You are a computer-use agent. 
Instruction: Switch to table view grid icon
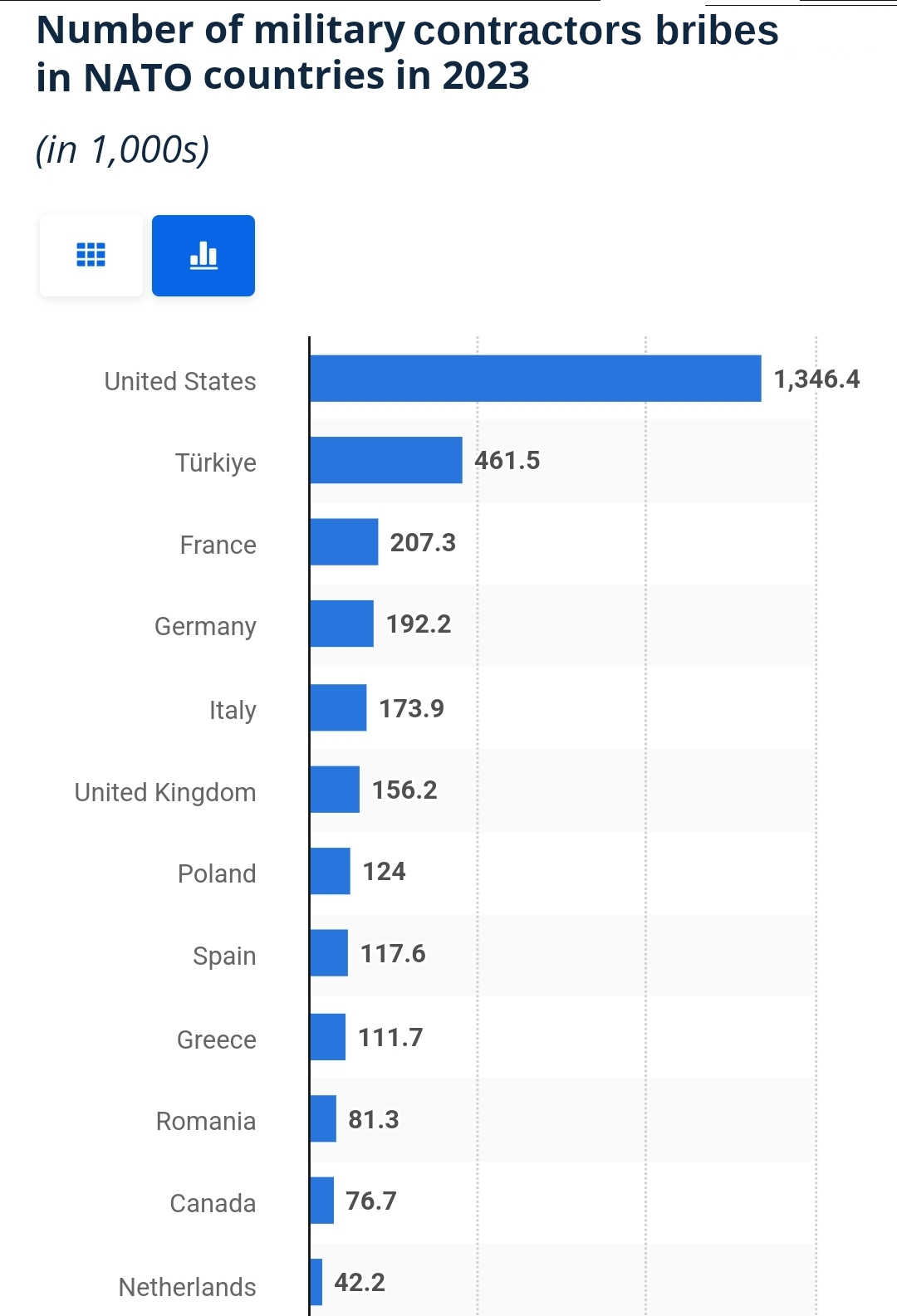91,255
